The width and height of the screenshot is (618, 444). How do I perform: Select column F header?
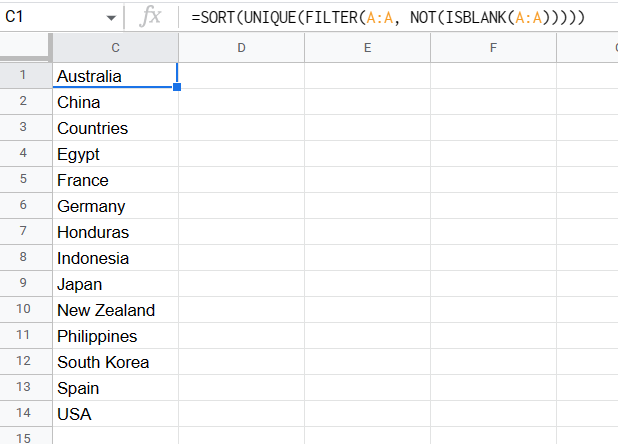pyautogui.click(x=493, y=48)
